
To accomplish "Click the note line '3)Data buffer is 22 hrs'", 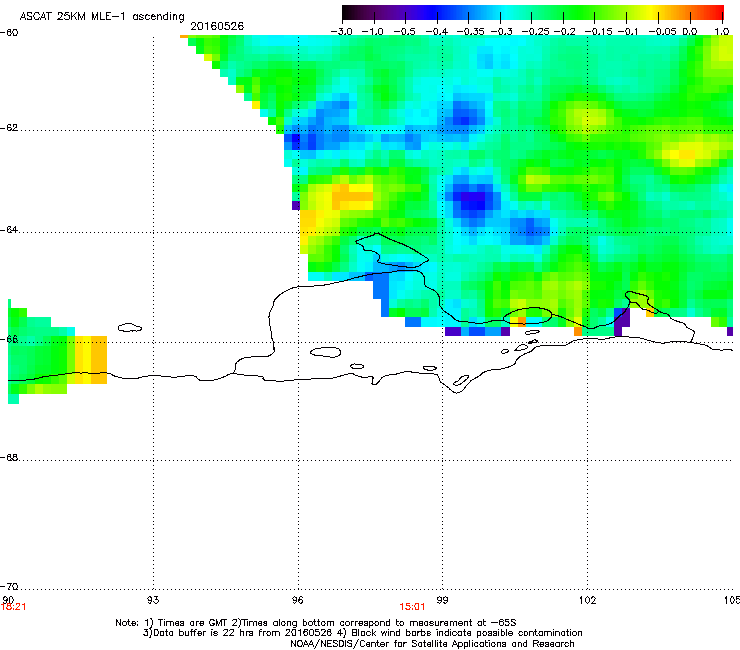I will point(362,633).
